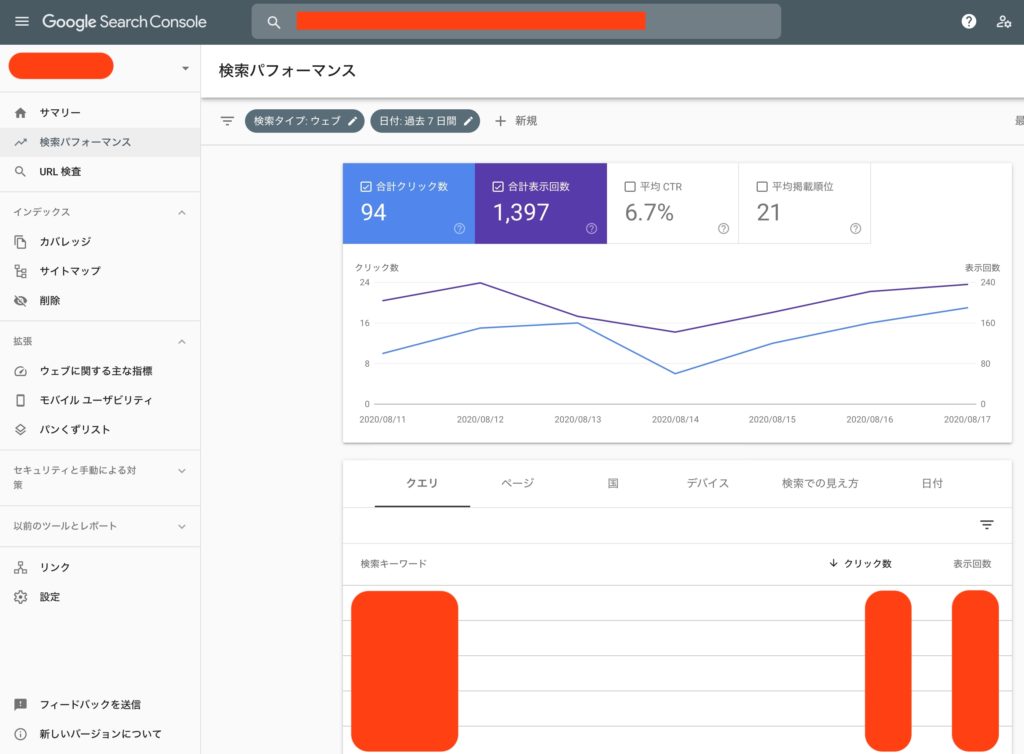Show help for 平均 CTR card
Viewport: 1024px width, 754px height.
pyautogui.click(x=724, y=228)
